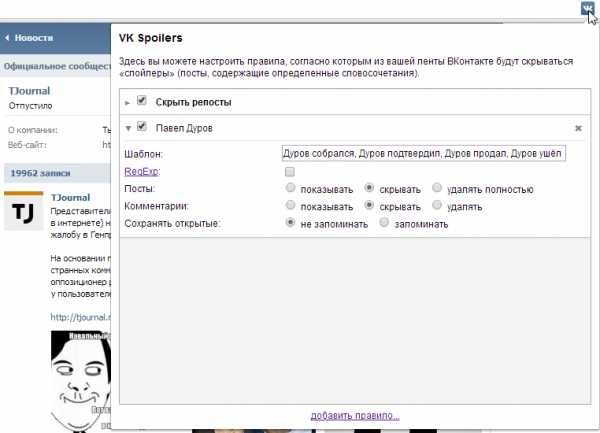Choose запоминать for saved open spoilers
Viewport: 600px width, 433px height.
pyautogui.click(x=384, y=222)
